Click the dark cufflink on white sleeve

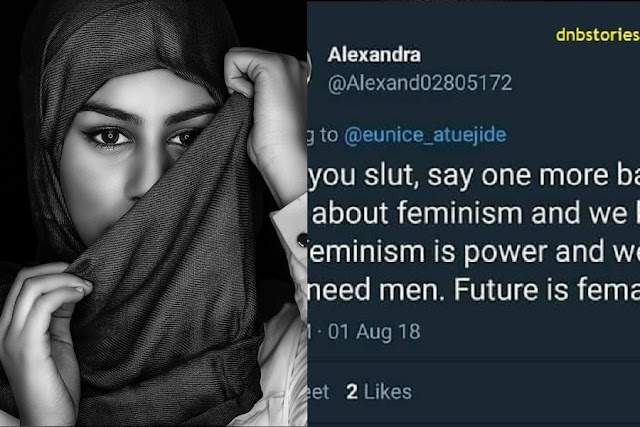pos(303,240)
